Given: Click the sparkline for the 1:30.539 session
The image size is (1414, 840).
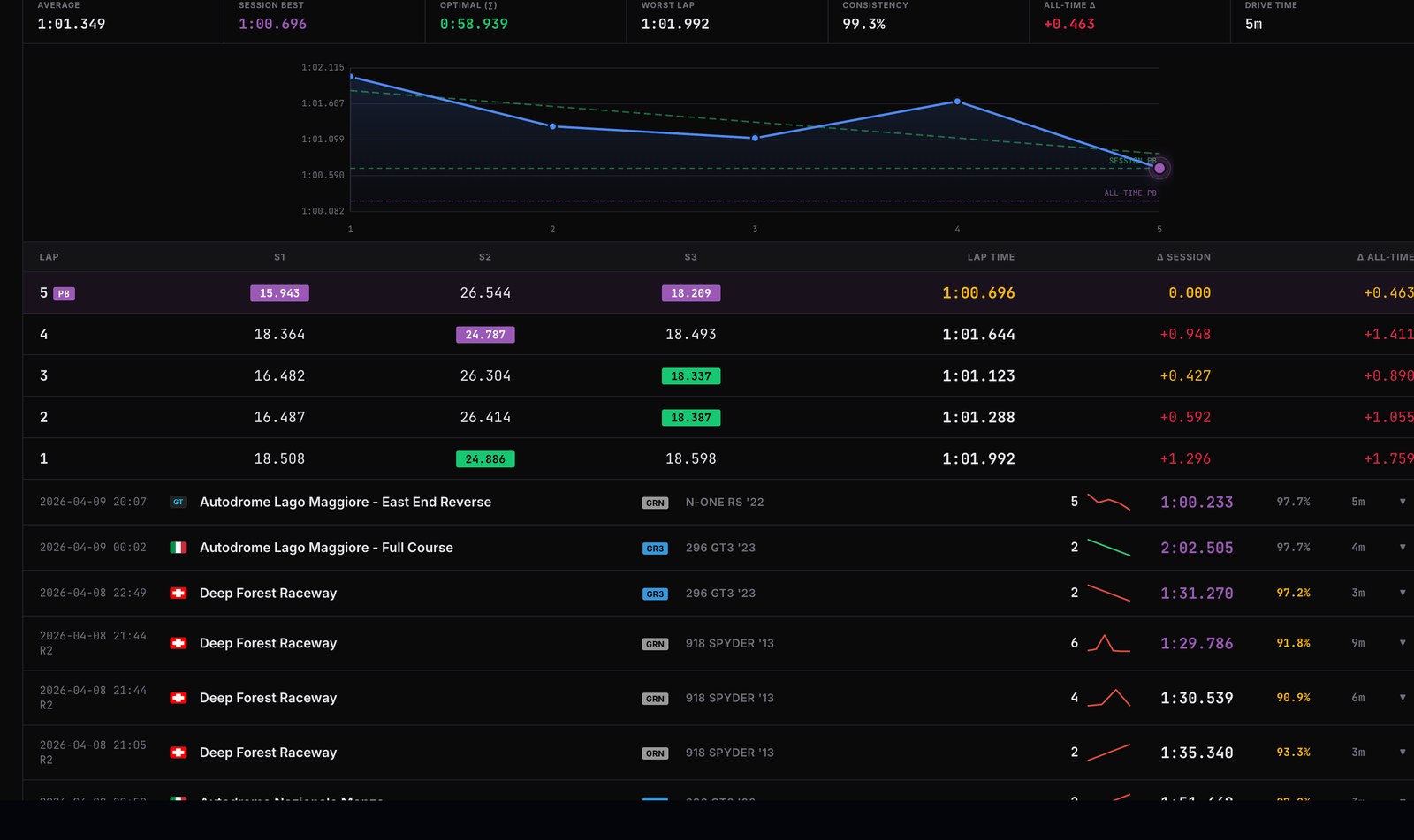Looking at the screenshot, I should click(1108, 698).
